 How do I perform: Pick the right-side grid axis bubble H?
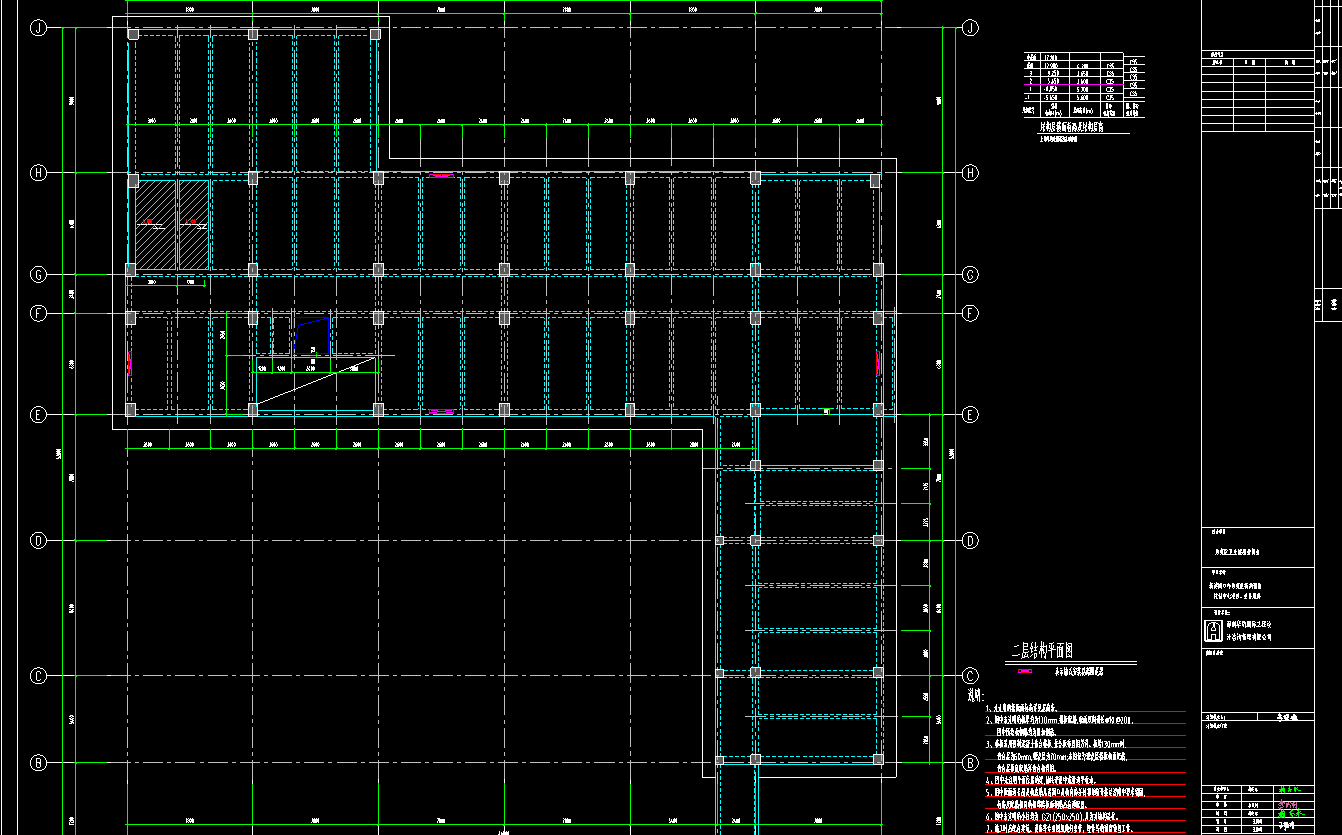(x=970, y=173)
